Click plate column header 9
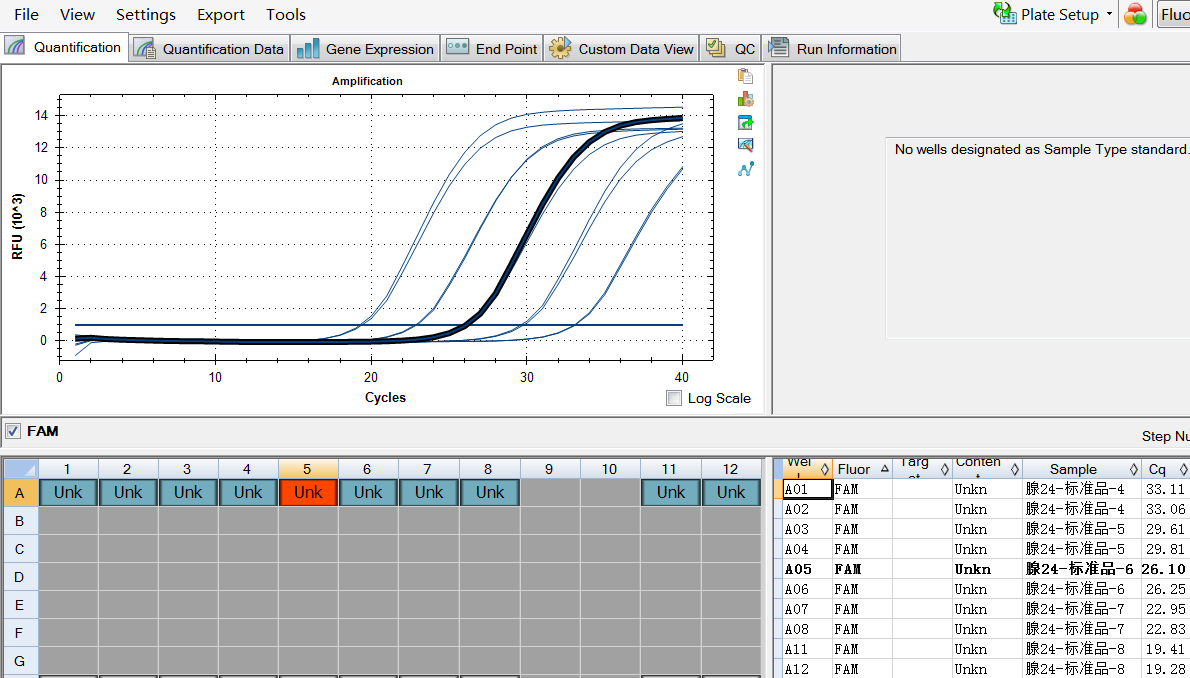 549,469
